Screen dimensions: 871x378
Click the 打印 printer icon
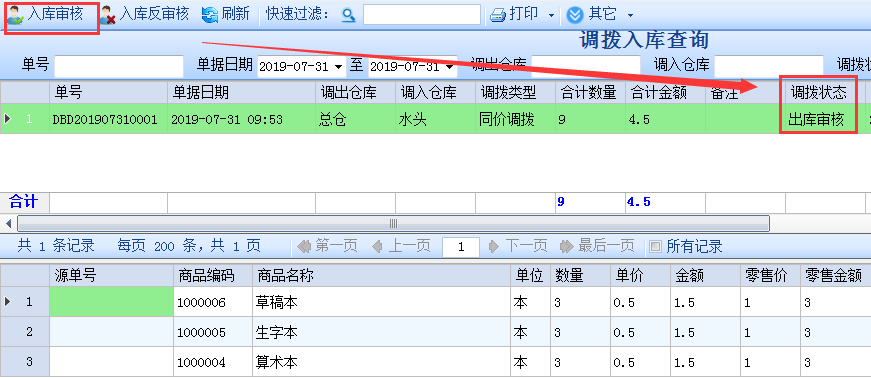(x=497, y=15)
